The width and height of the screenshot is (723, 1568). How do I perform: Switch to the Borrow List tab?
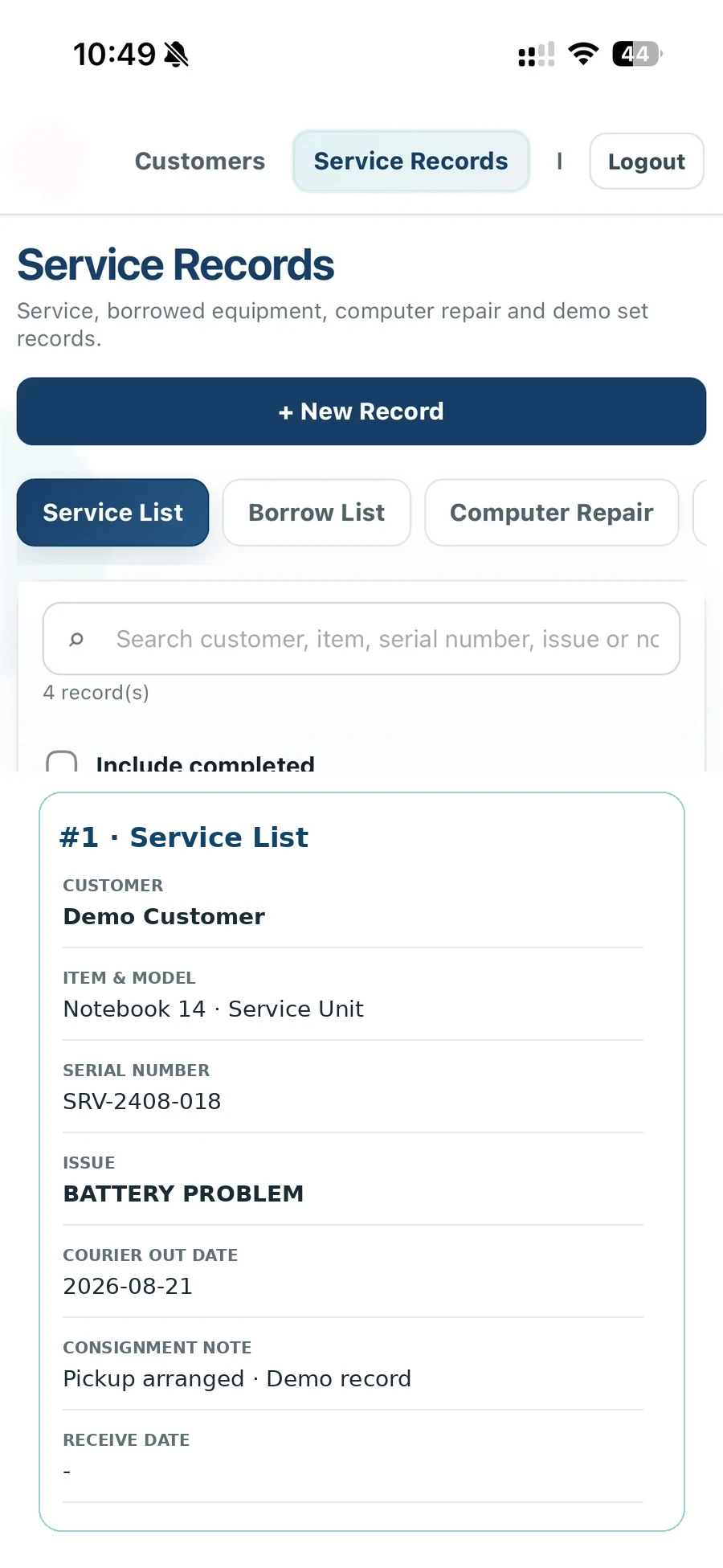click(317, 513)
